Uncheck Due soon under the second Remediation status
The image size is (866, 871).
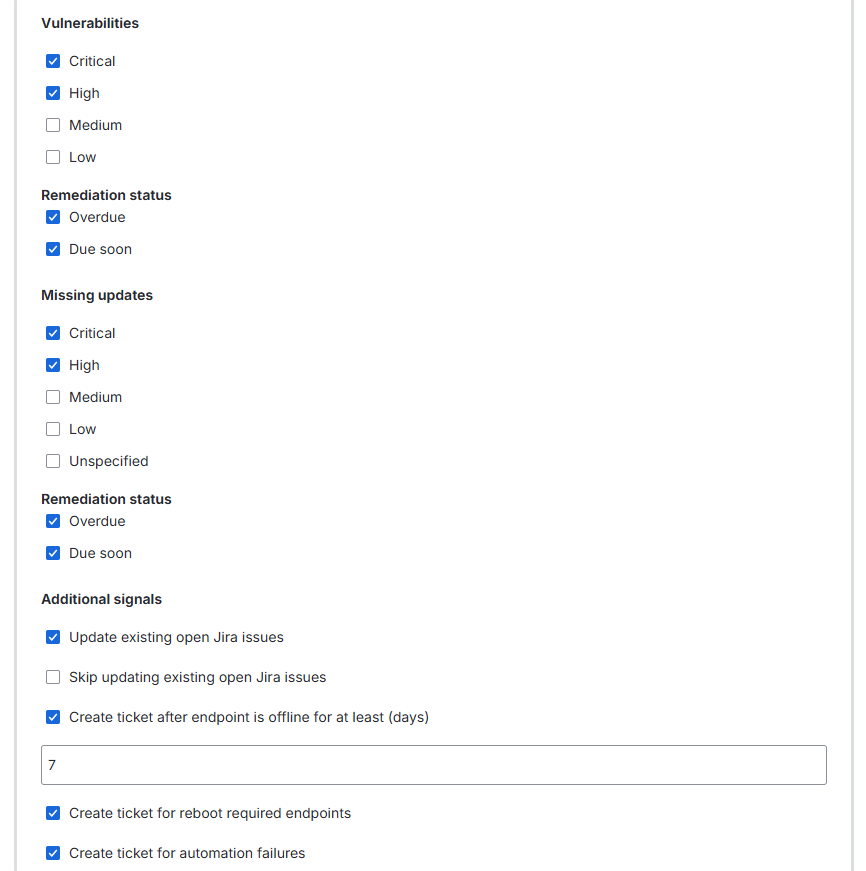pyautogui.click(x=53, y=553)
